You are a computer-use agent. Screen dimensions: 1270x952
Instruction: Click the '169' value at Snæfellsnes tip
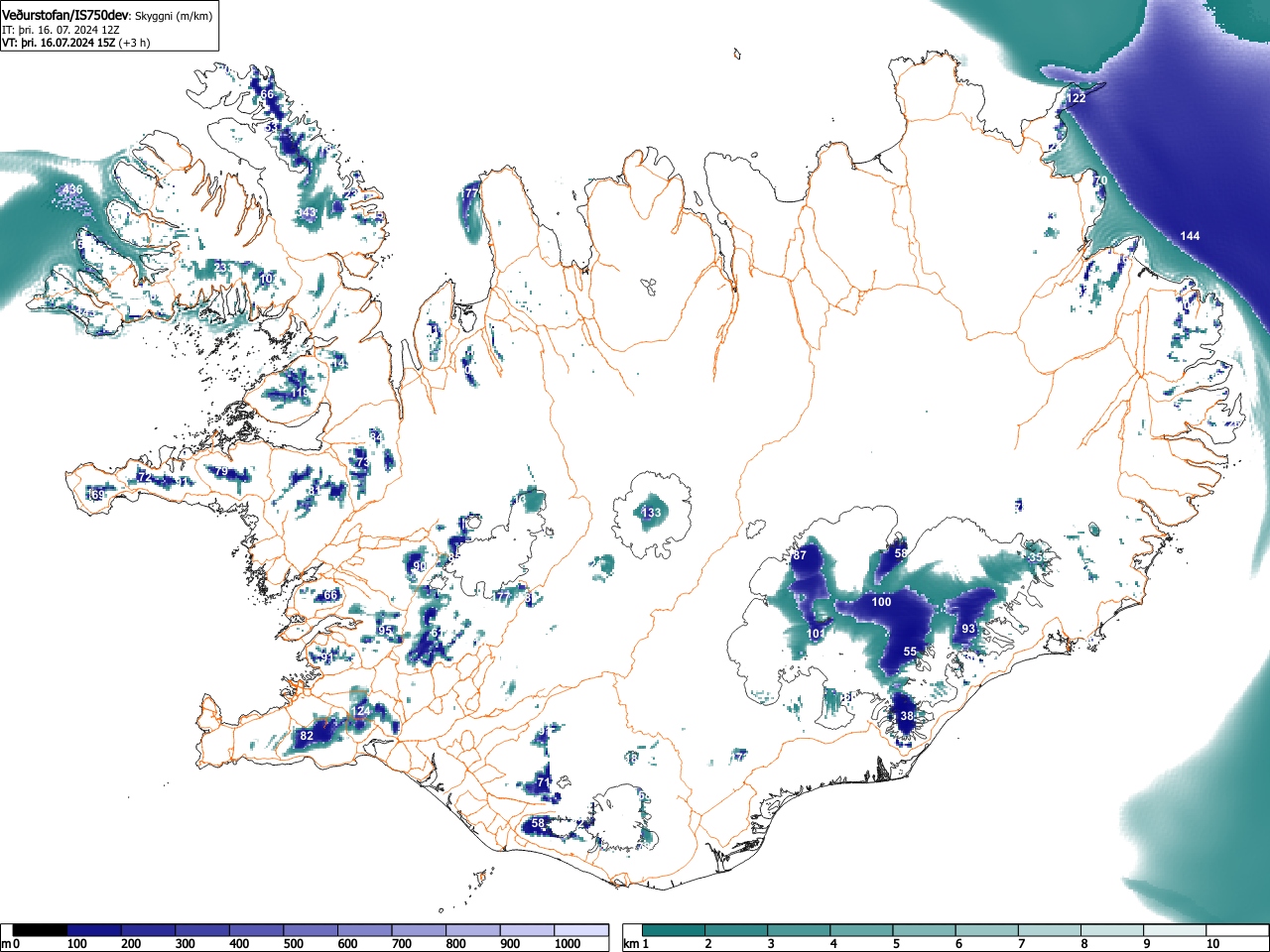(96, 495)
